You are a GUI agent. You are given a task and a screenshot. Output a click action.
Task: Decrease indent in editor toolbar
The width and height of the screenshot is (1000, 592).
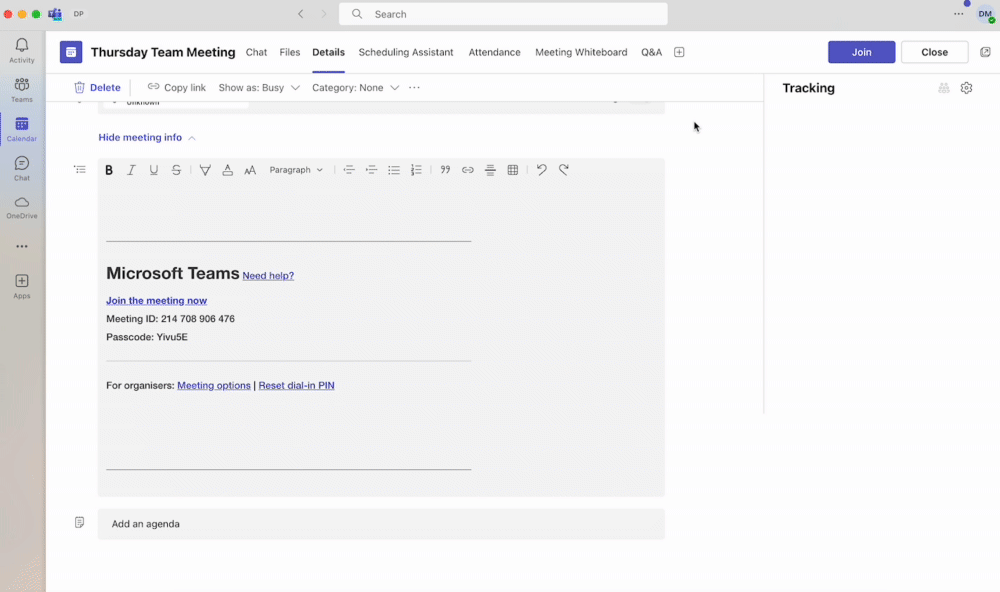pyautogui.click(x=348, y=170)
